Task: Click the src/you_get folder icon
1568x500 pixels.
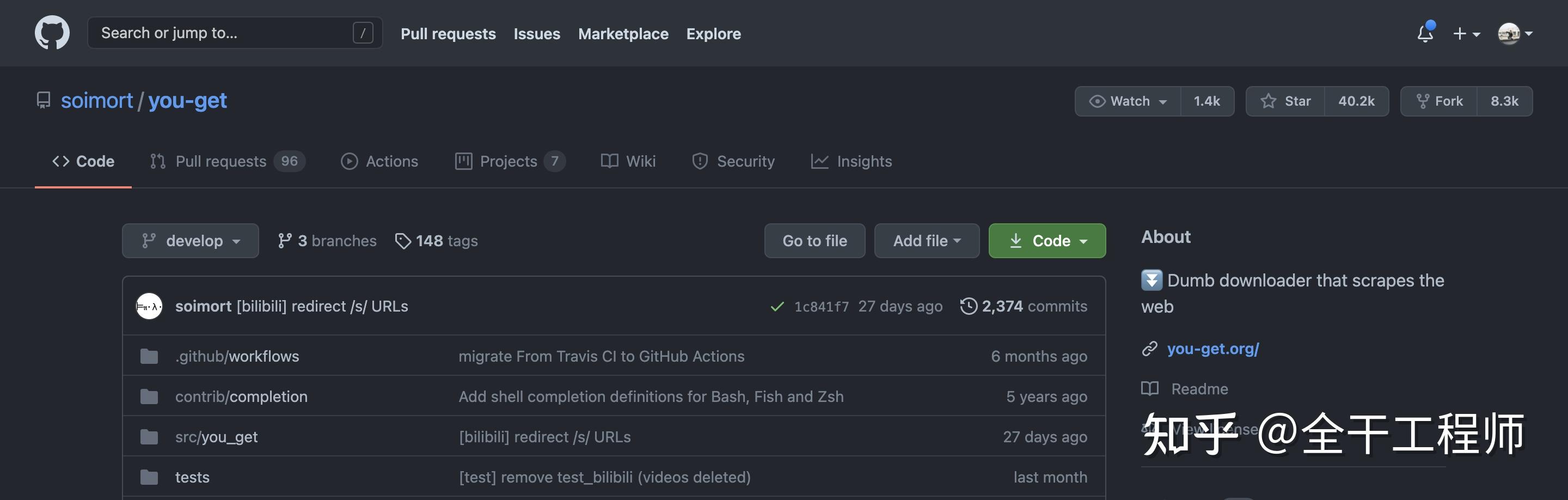Action: click(149, 437)
